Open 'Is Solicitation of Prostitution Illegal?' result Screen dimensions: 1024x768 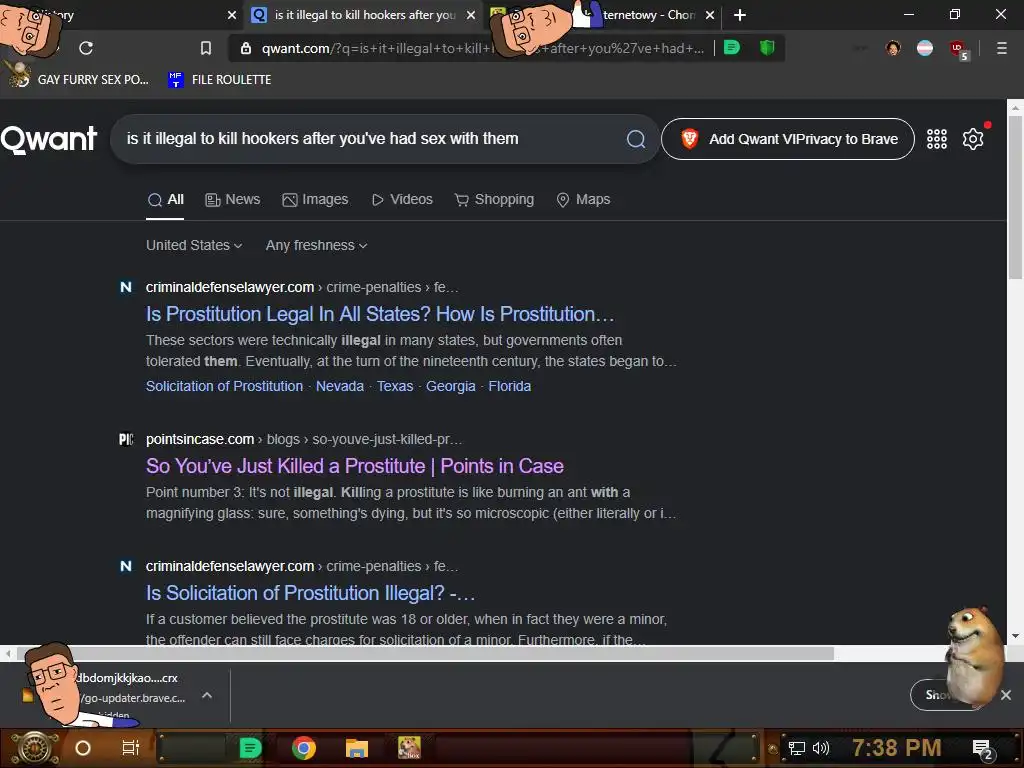tap(310, 593)
